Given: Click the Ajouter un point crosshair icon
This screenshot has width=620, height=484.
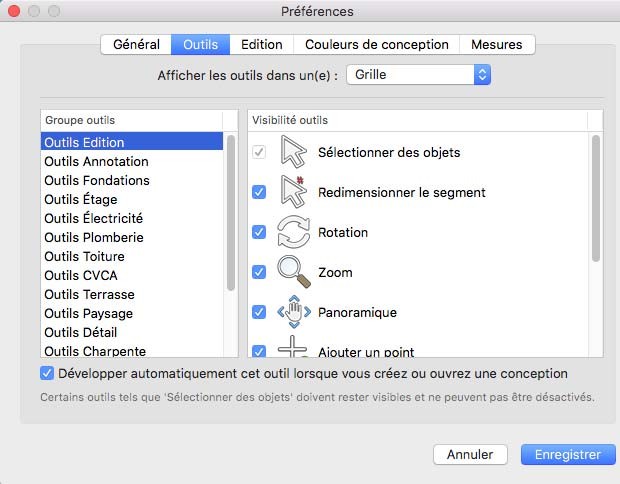Looking at the screenshot, I should [x=294, y=349].
